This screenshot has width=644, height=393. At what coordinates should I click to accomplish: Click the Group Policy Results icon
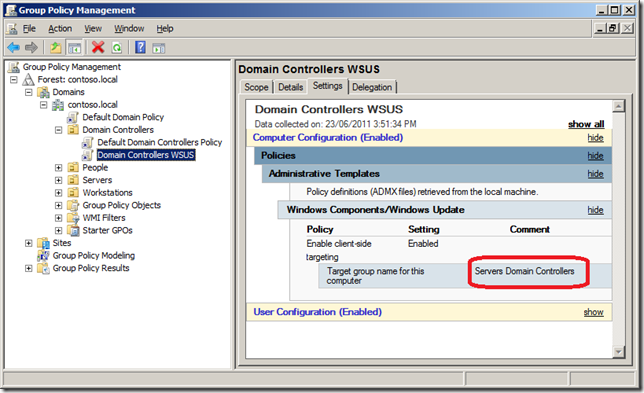[43, 268]
